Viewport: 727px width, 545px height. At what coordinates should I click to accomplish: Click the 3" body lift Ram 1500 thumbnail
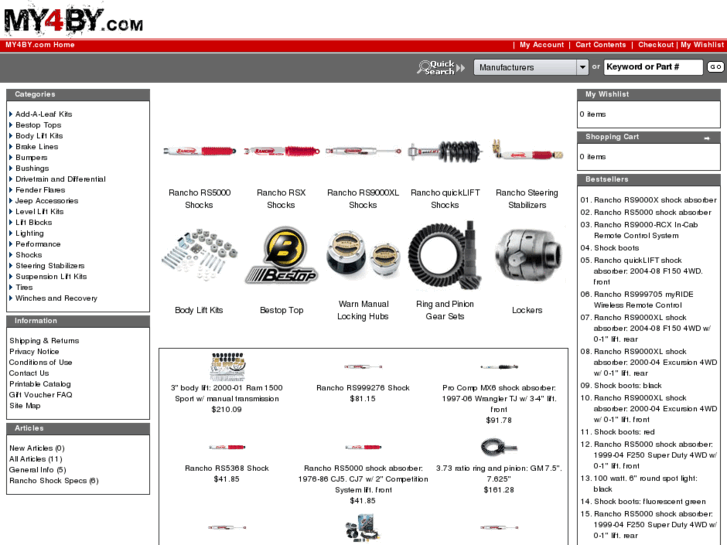click(227, 366)
